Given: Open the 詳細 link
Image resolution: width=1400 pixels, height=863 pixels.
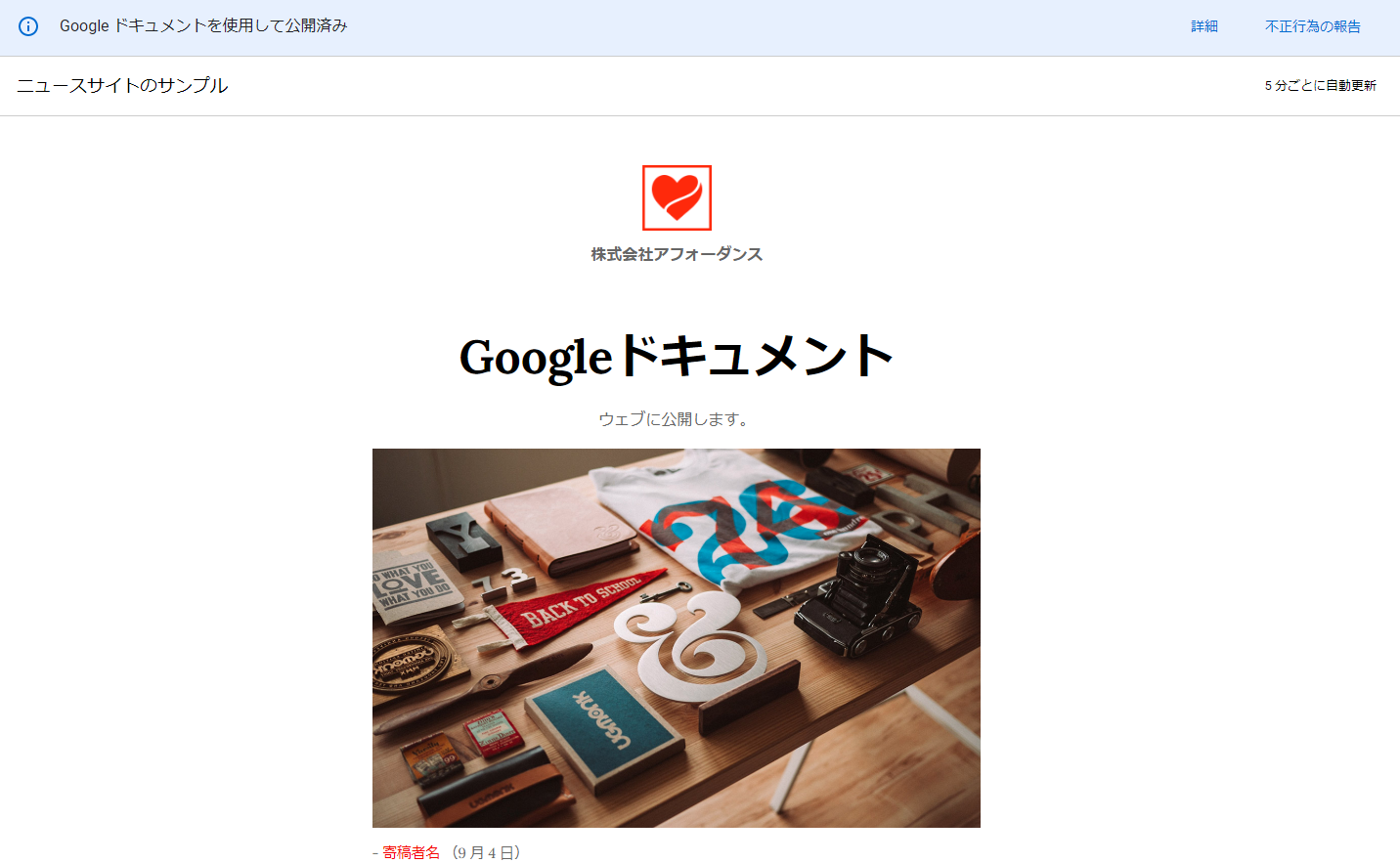Looking at the screenshot, I should click(x=1204, y=26).
